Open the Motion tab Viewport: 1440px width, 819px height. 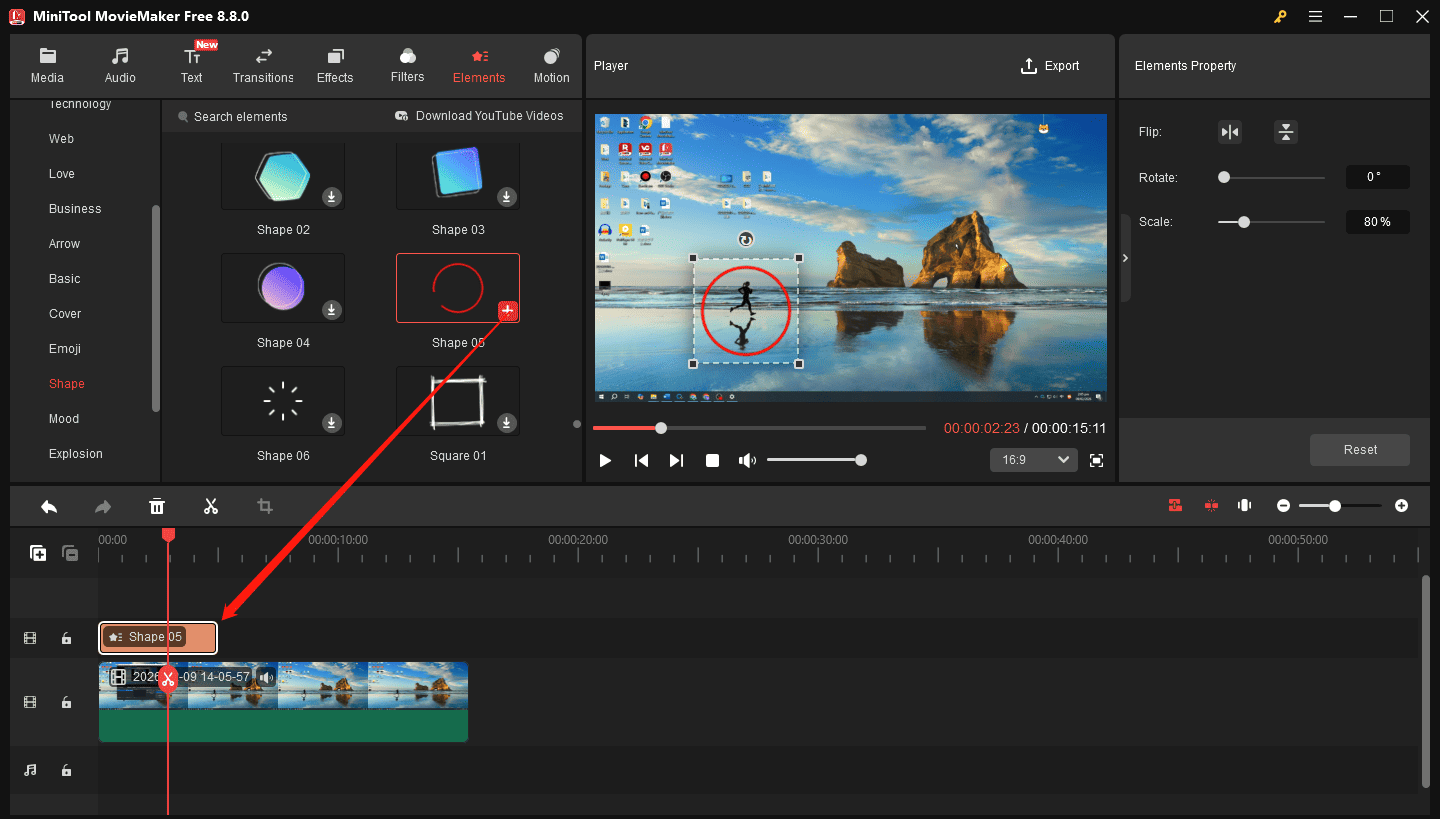(551, 66)
